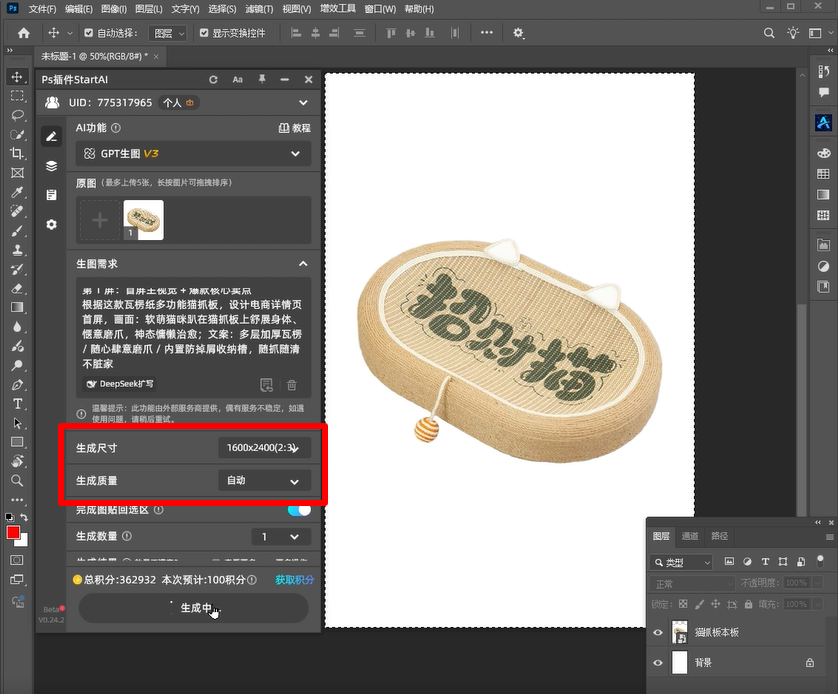Open the 生成尺寸 size dropdown
This screenshot has height=694, width=838.
pos(265,448)
